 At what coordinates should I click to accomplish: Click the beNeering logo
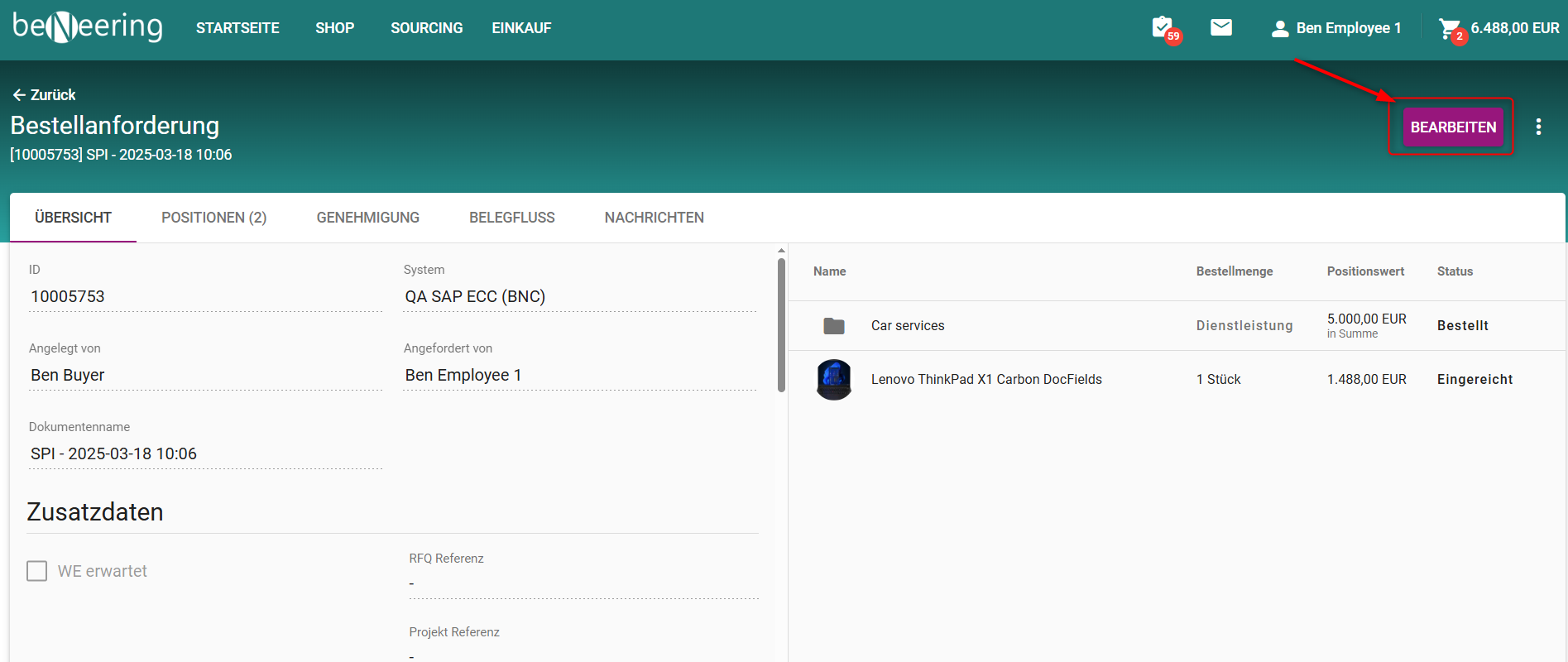click(x=88, y=27)
